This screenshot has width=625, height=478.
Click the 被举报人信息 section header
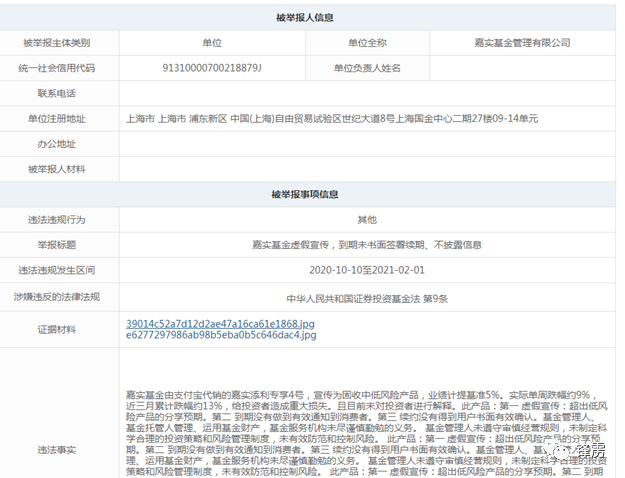[305, 18]
